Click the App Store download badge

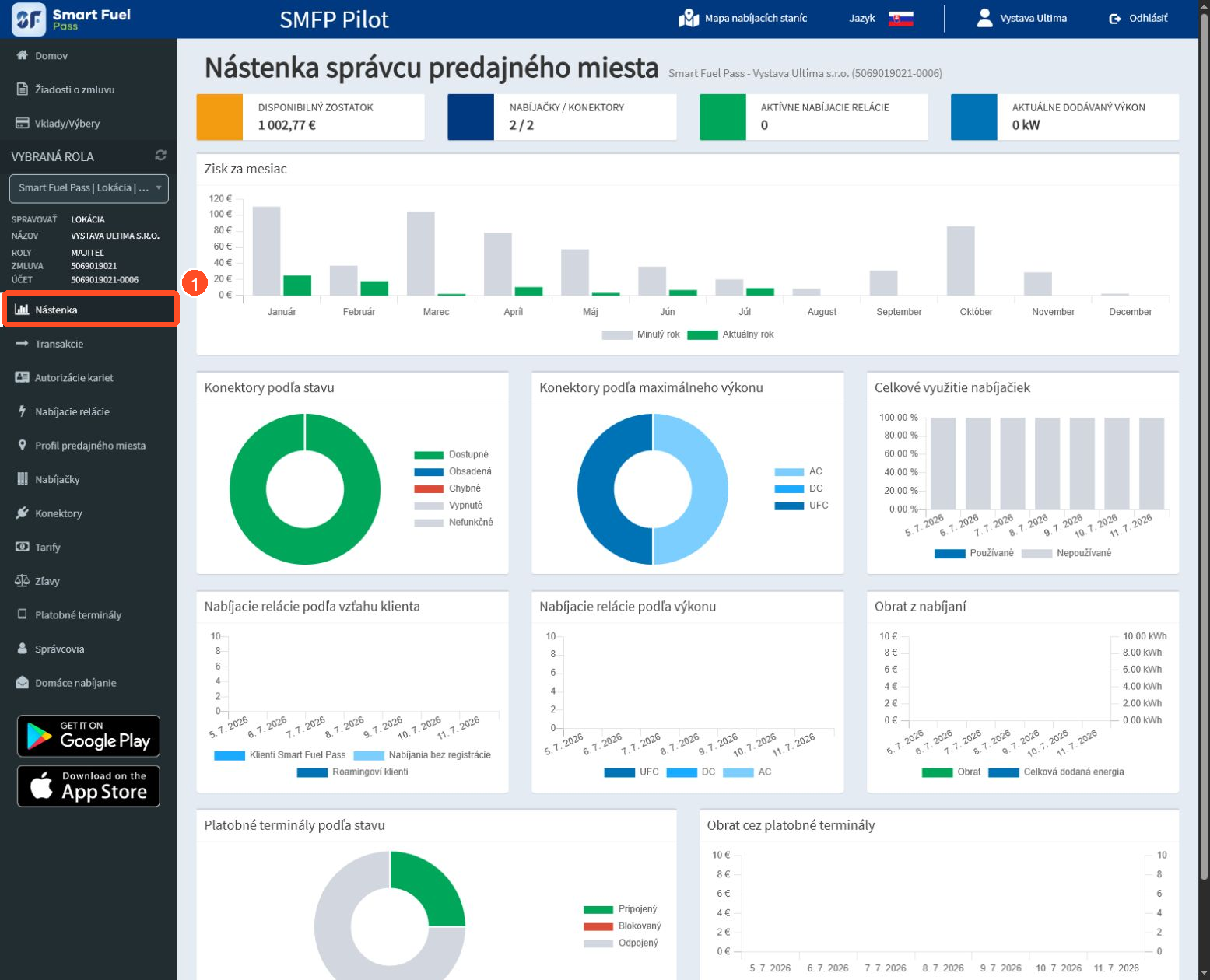click(89, 786)
